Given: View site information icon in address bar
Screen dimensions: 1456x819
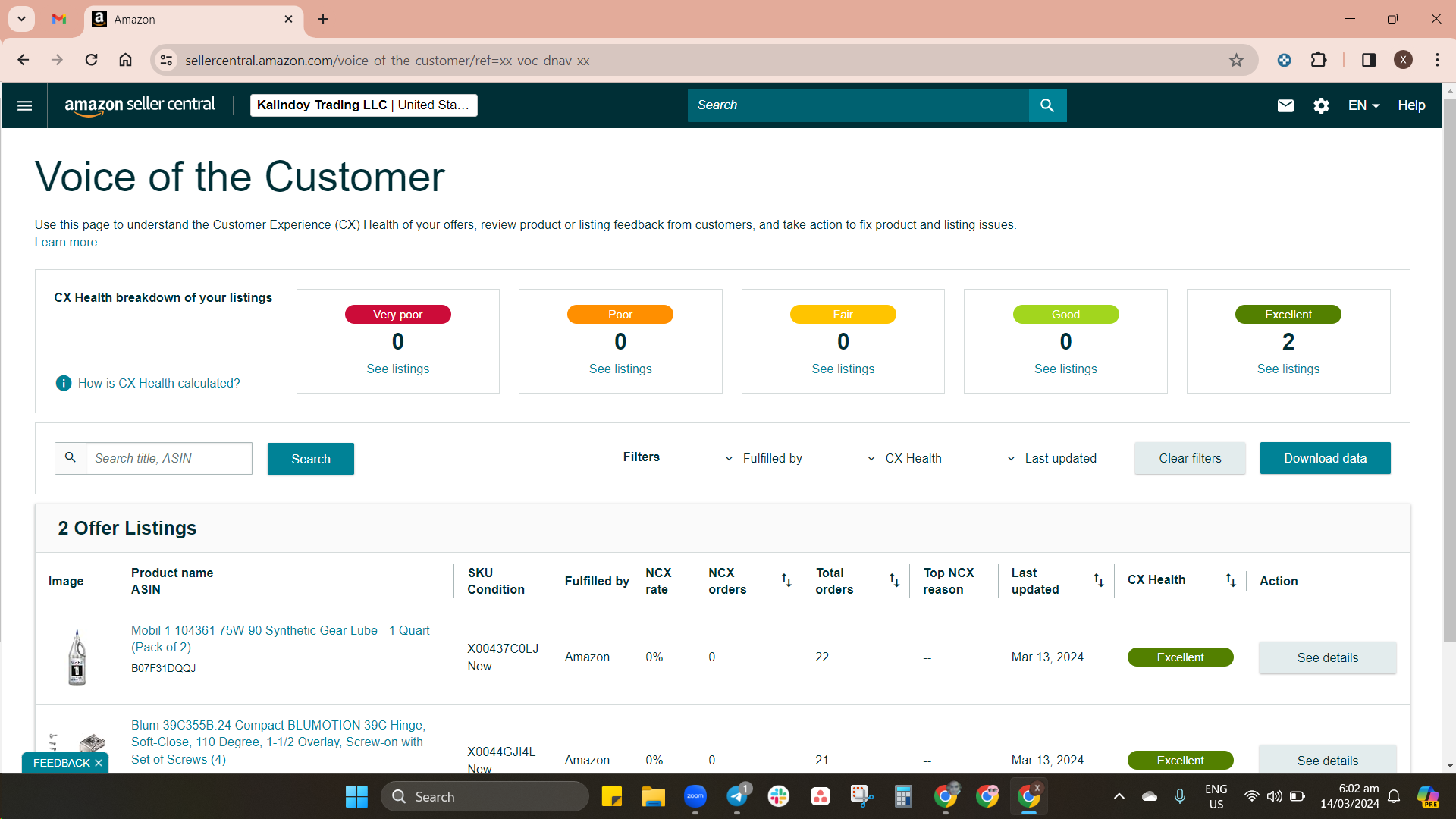Looking at the screenshot, I should coord(166,60).
